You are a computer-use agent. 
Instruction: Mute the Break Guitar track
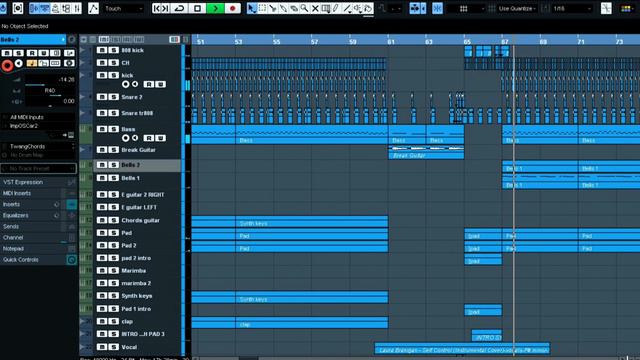pyautogui.click(x=102, y=150)
